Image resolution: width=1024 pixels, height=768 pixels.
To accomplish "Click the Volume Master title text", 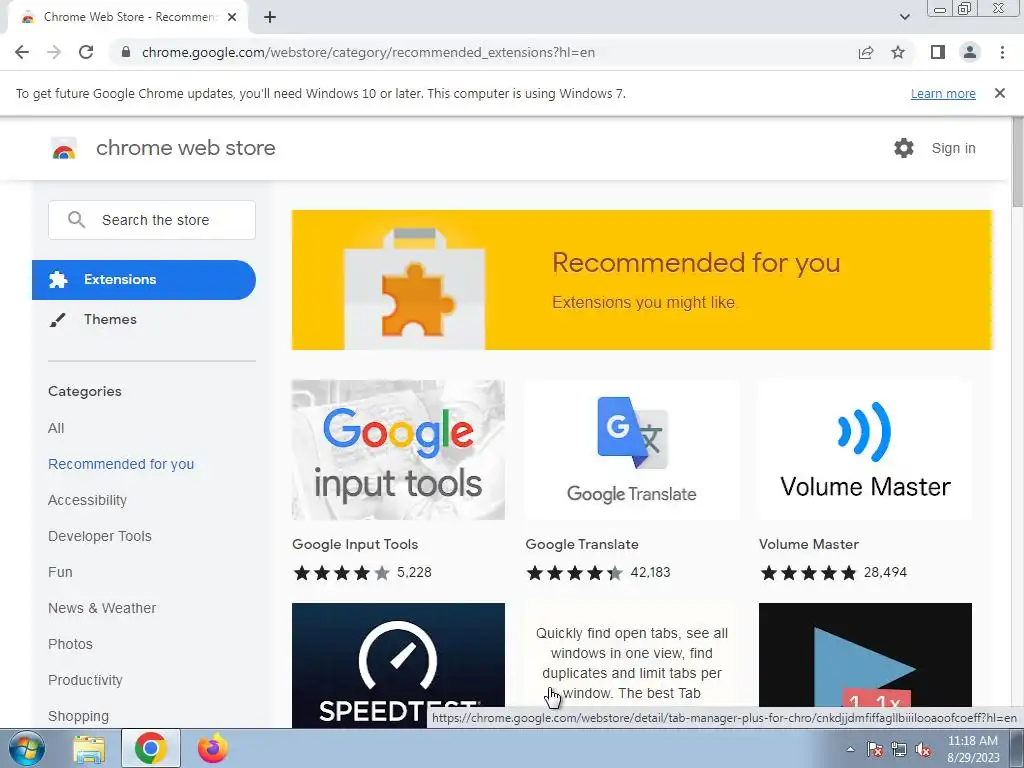I will [808, 544].
